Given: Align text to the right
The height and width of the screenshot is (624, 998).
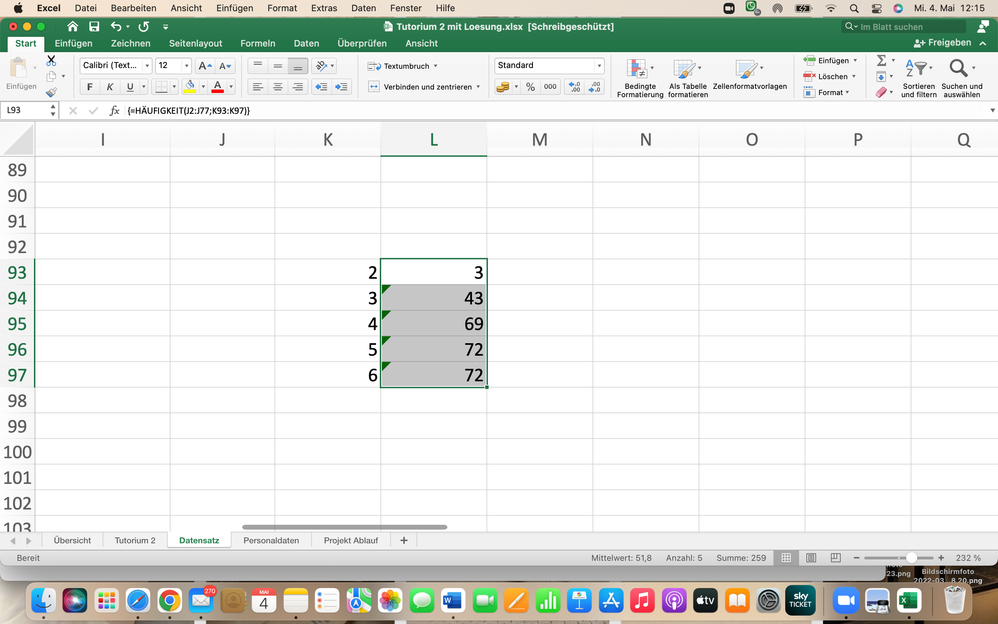Looking at the screenshot, I should pyautogui.click(x=298, y=87).
